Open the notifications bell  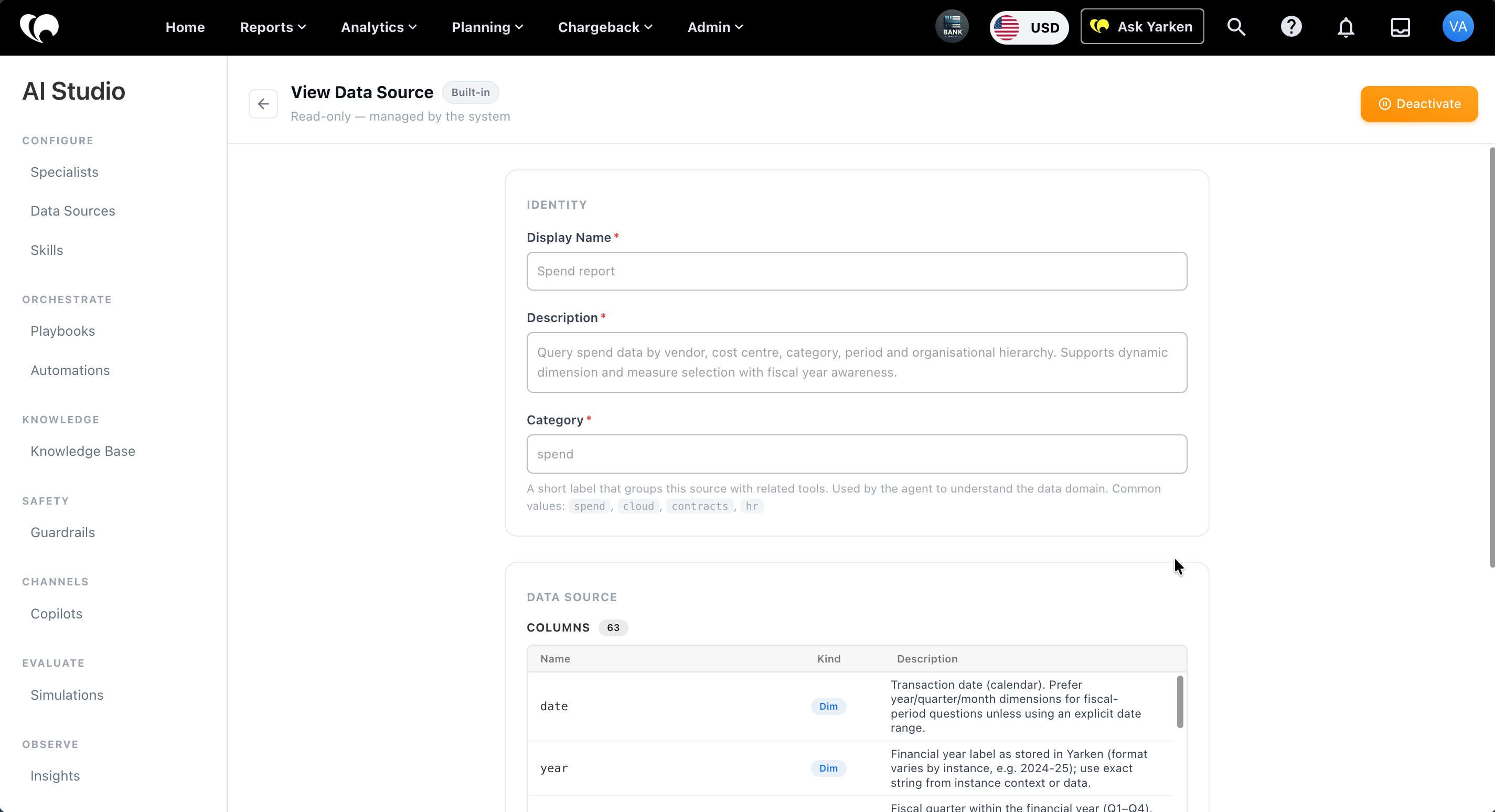pyautogui.click(x=1345, y=27)
